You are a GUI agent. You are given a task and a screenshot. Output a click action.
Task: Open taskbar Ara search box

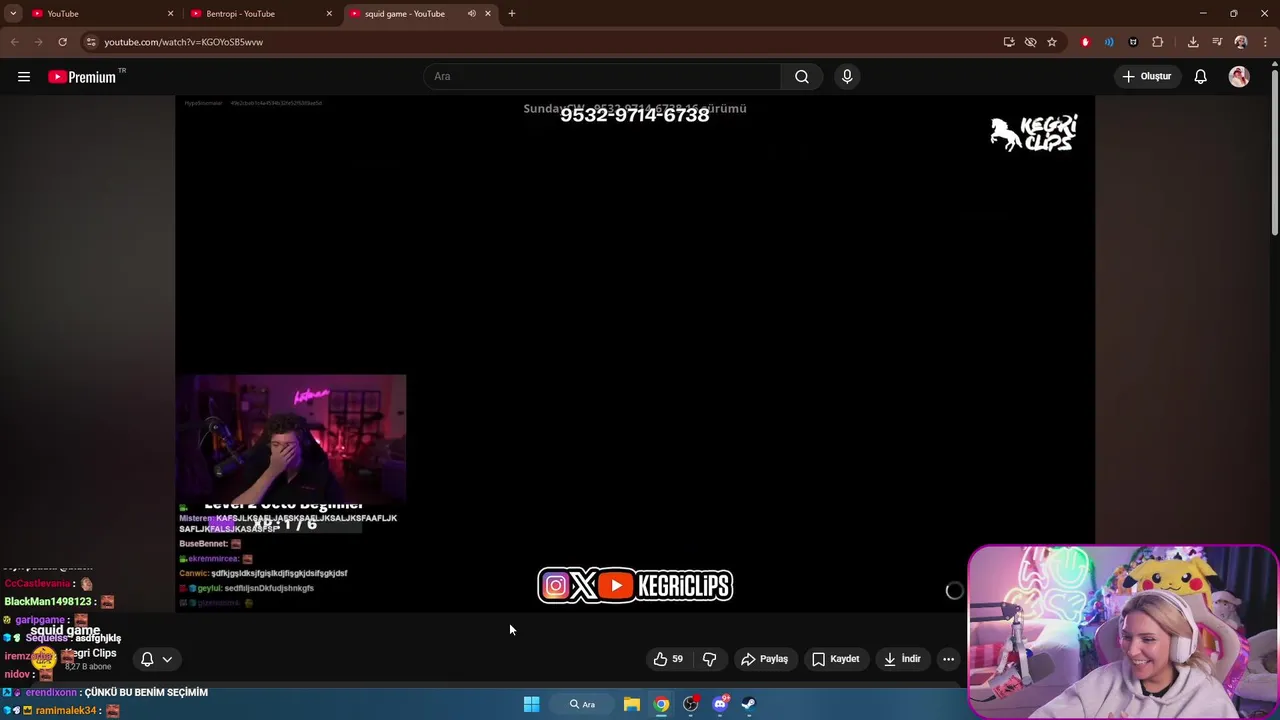coord(583,704)
